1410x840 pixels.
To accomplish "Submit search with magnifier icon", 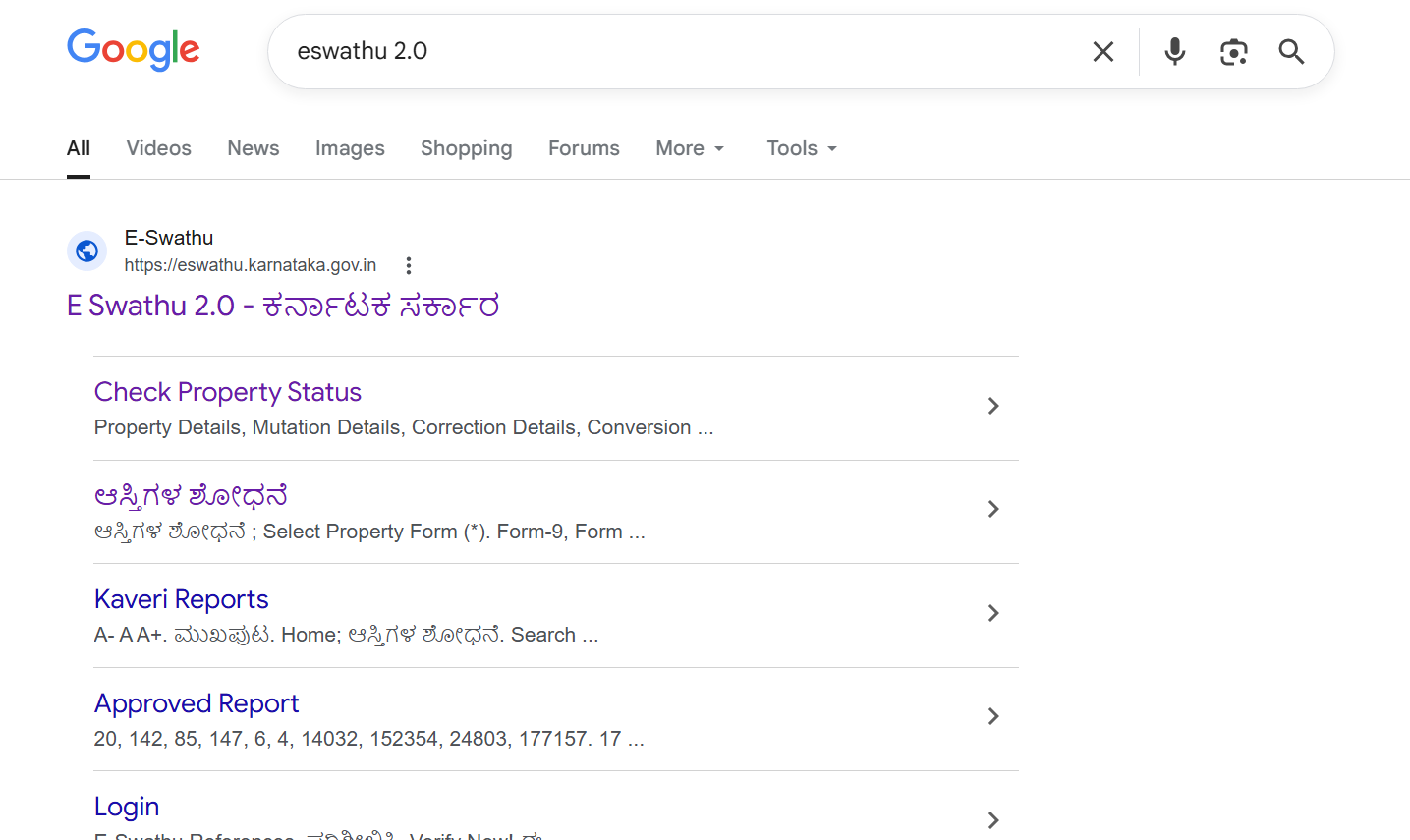I will pos(1291,52).
